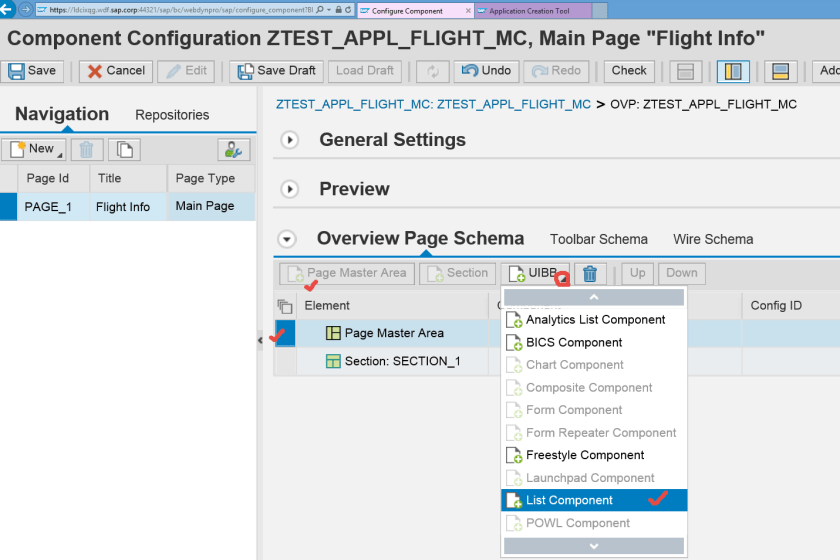Choose List Component from UIBB menu

tap(570, 500)
